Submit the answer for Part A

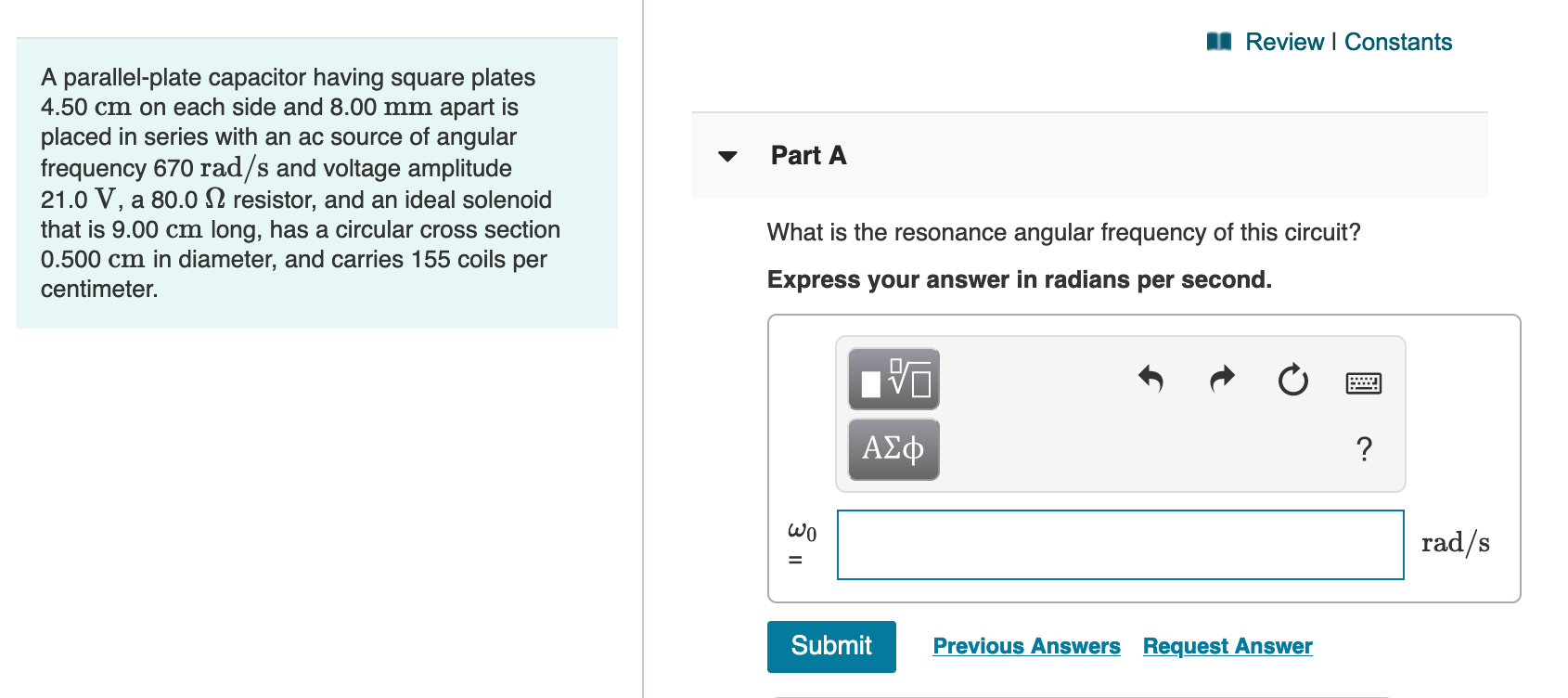pyautogui.click(x=830, y=646)
